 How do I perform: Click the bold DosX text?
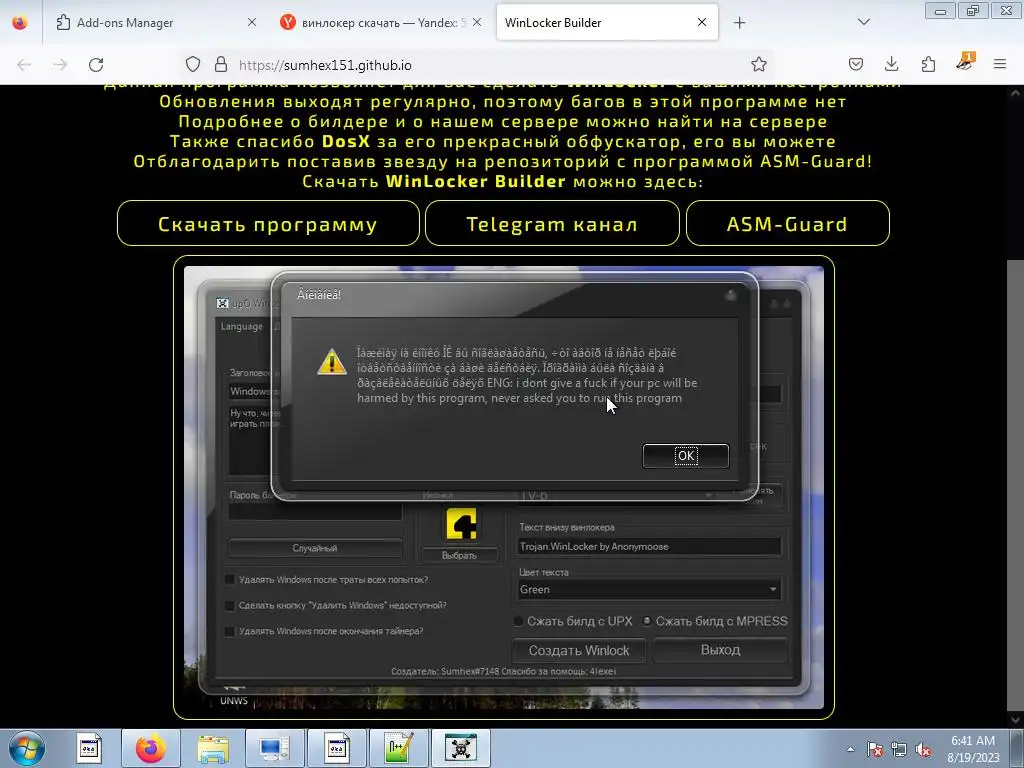(346, 142)
